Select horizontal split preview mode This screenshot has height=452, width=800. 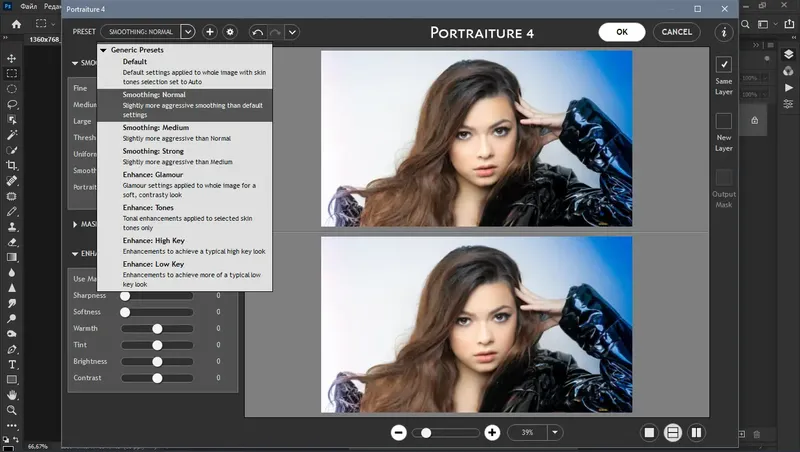[673, 432]
